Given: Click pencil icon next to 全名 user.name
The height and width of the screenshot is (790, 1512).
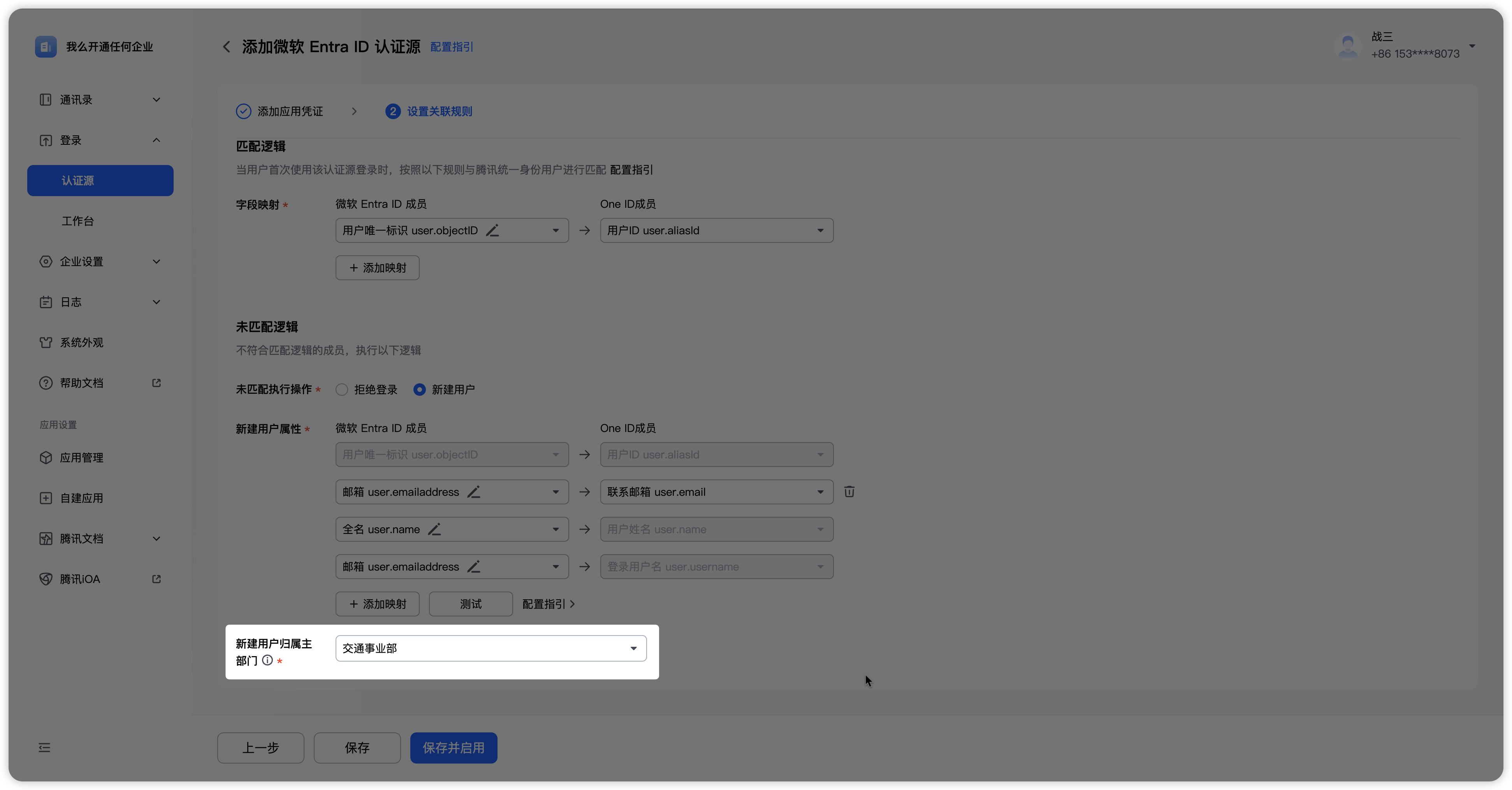Looking at the screenshot, I should click(434, 529).
